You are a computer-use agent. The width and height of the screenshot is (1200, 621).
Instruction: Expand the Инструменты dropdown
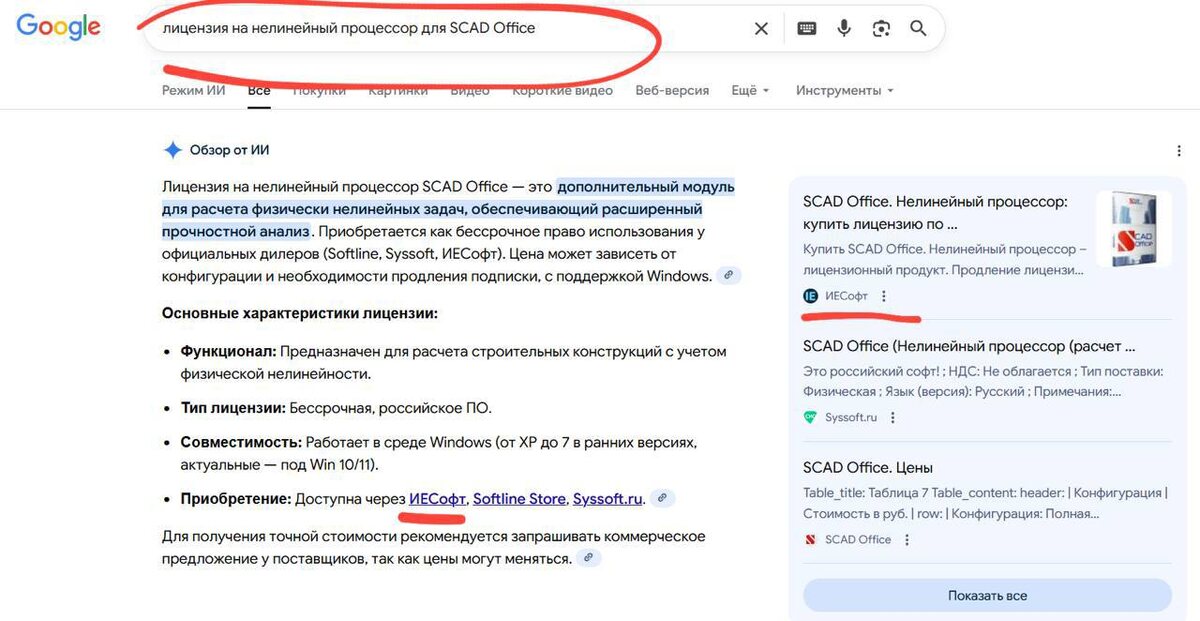[x=845, y=90]
